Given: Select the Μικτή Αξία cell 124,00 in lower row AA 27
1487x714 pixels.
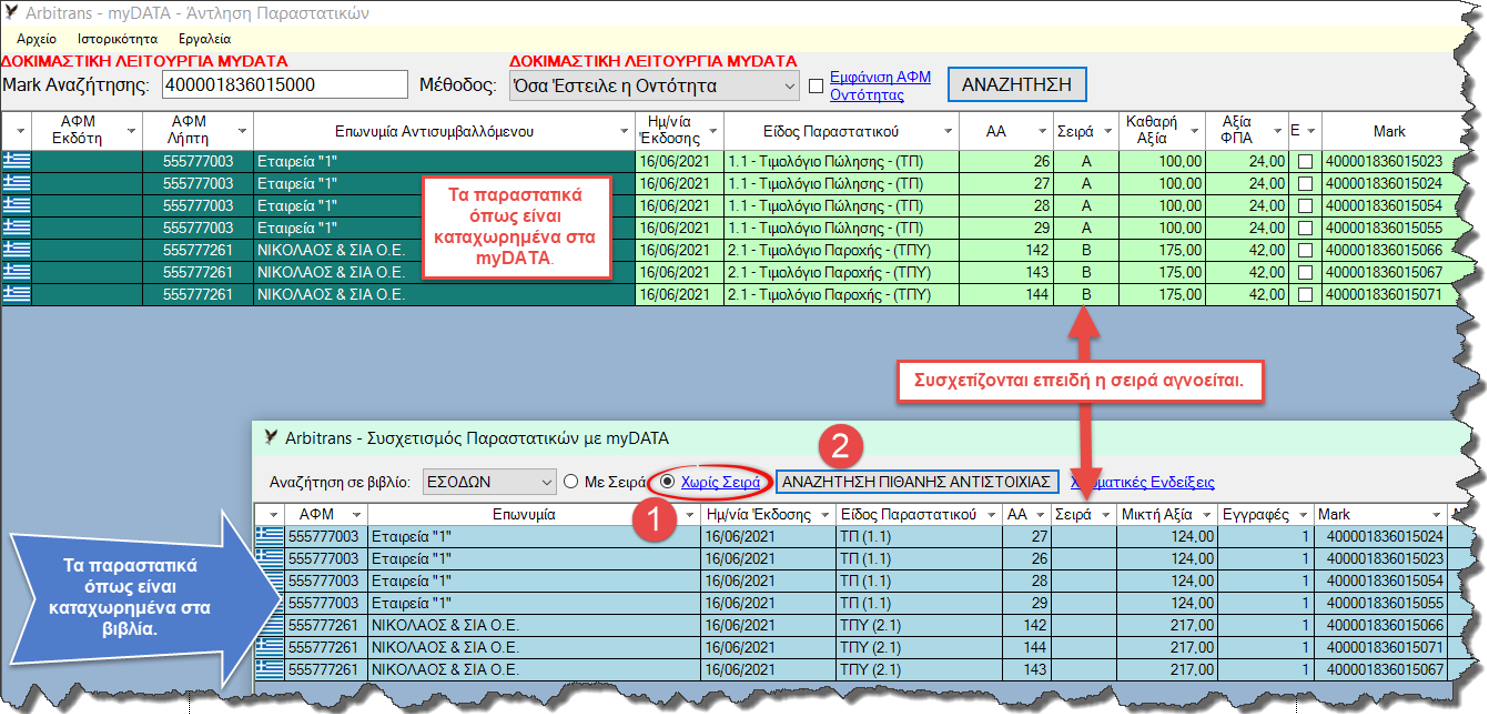Looking at the screenshot, I should pyautogui.click(x=1168, y=536).
